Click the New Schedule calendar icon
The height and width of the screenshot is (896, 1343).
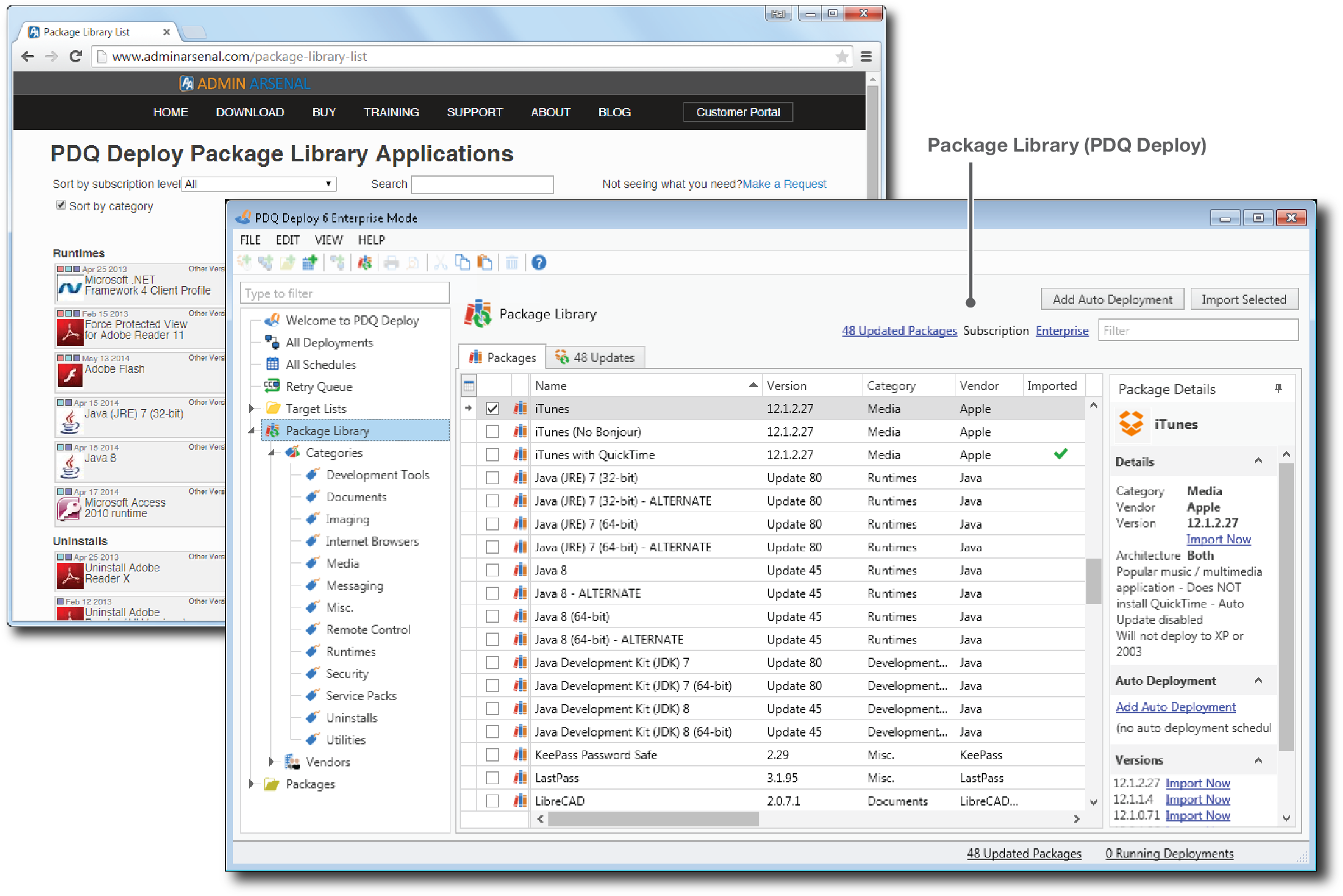click(x=310, y=263)
